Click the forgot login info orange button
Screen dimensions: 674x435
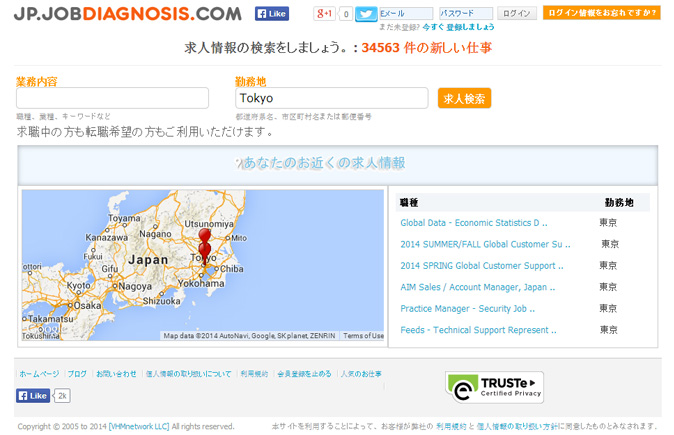click(x=601, y=13)
